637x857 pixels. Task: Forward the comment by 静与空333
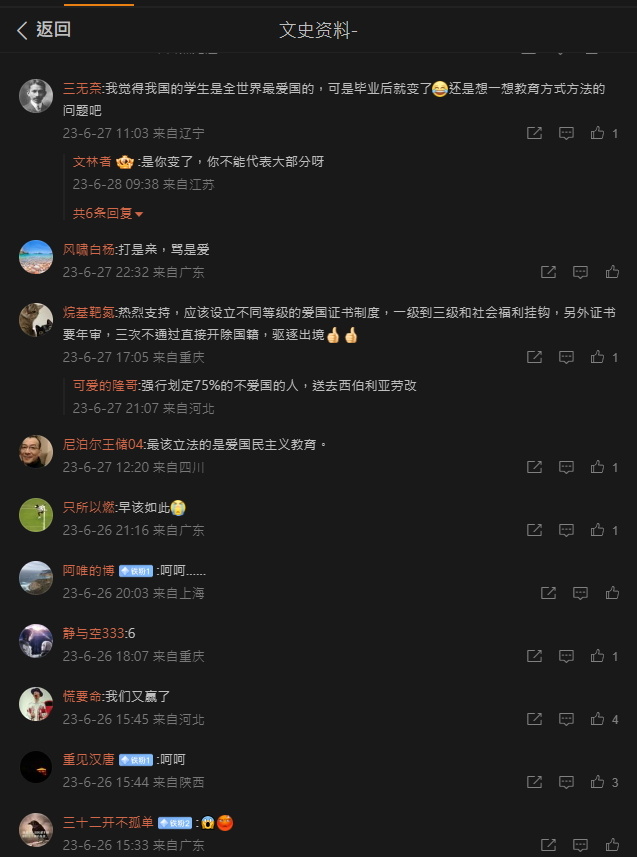click(x=534, y=655)
